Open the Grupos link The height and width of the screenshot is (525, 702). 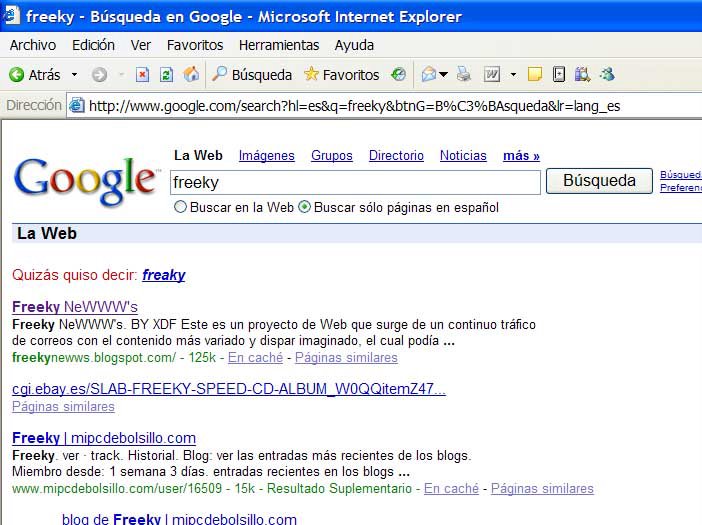pyautogui.click(x=332, y=155)
